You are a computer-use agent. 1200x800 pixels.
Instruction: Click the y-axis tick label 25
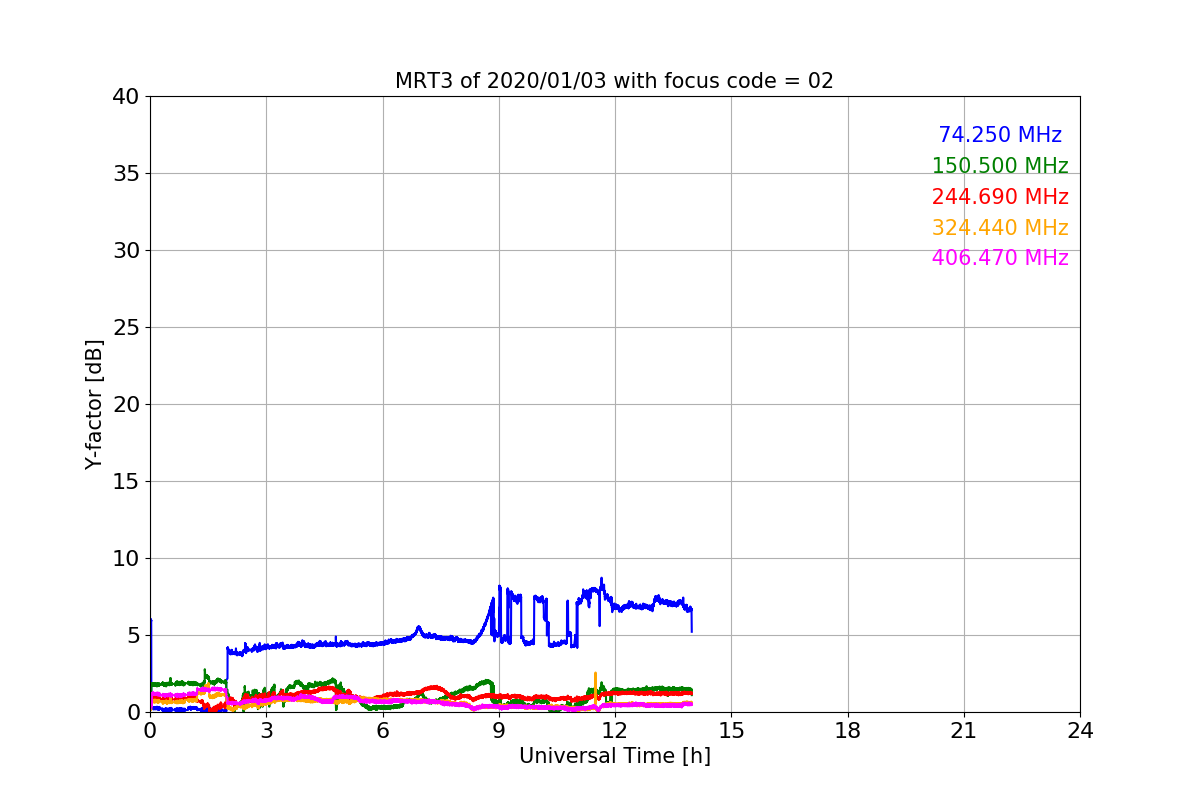126,328
